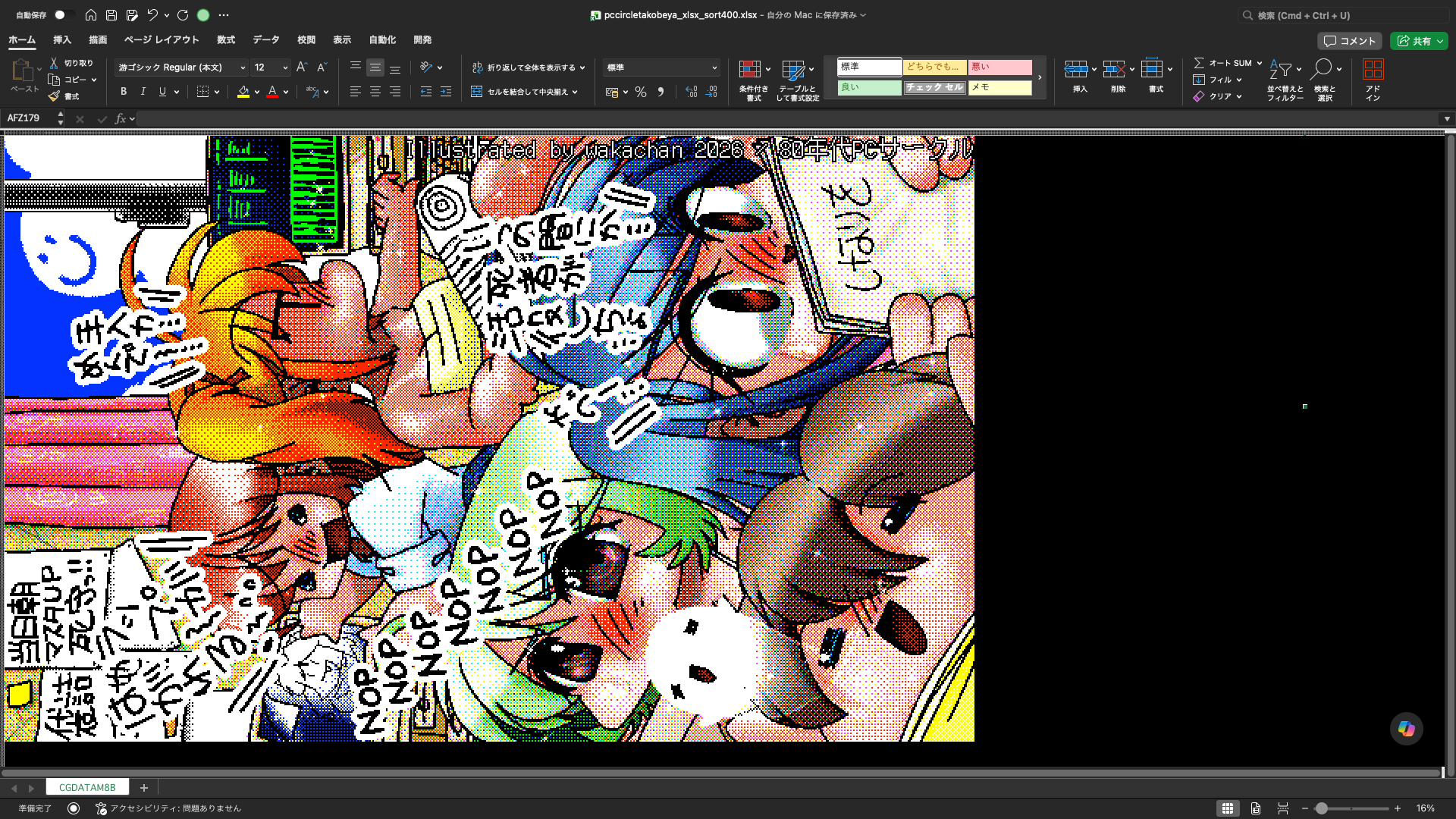Screen dimensions: 1456x819
Task: Click the コメント comments button
Action: (1350, 41)
